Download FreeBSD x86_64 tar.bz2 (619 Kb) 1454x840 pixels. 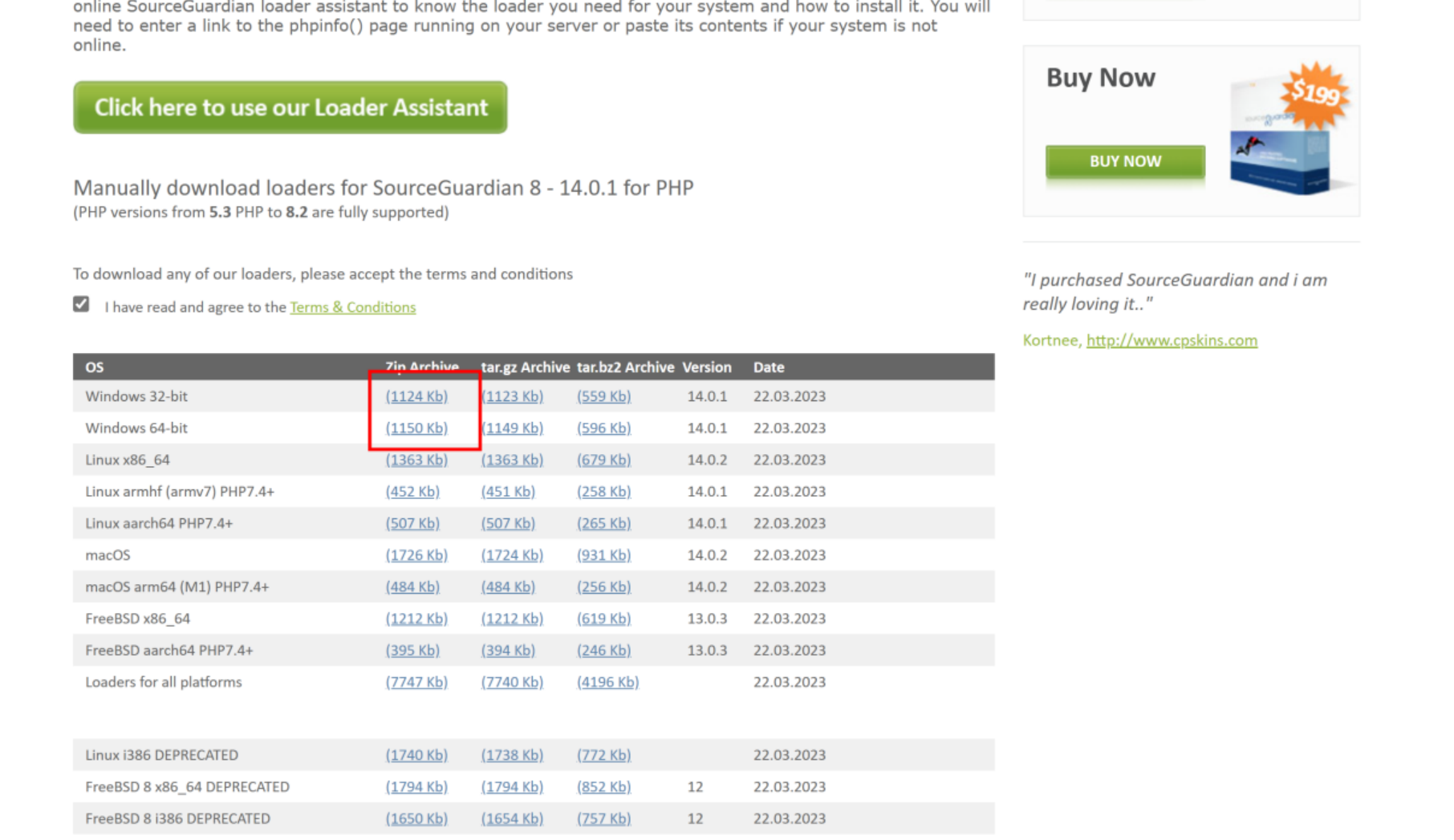tap(603, 619)
